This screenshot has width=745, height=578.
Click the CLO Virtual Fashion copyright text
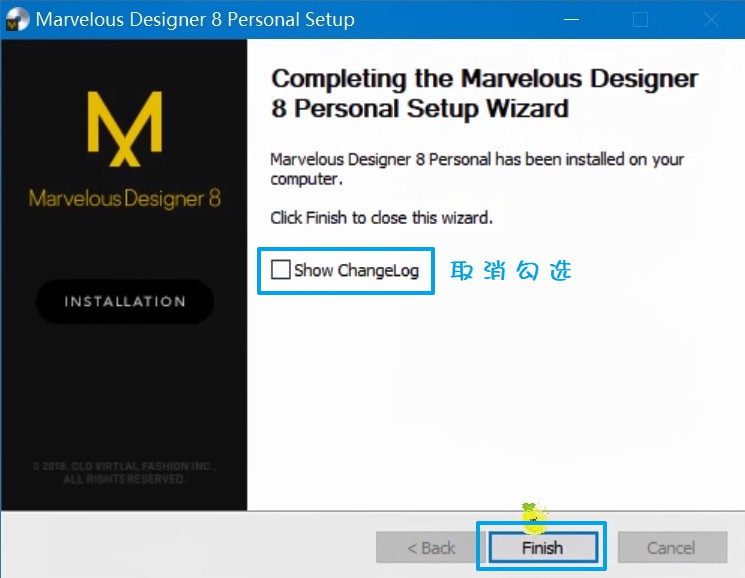[x=124, y=473]
